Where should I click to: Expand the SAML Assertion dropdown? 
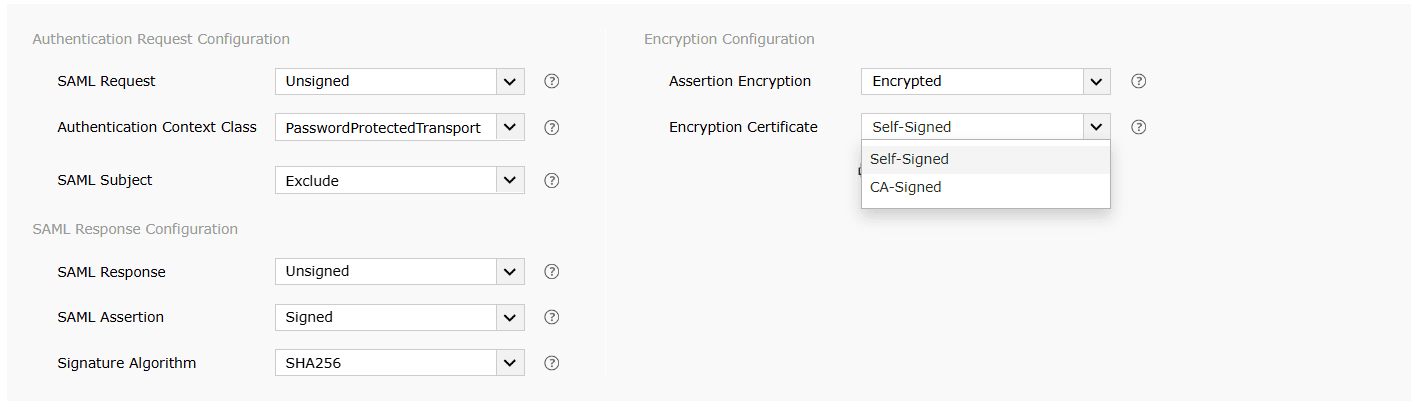400,317
